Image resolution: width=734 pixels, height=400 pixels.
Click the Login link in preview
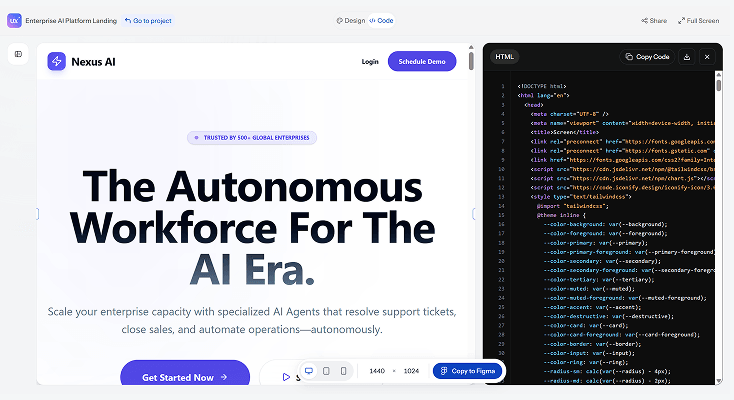[x=370, y=61]
